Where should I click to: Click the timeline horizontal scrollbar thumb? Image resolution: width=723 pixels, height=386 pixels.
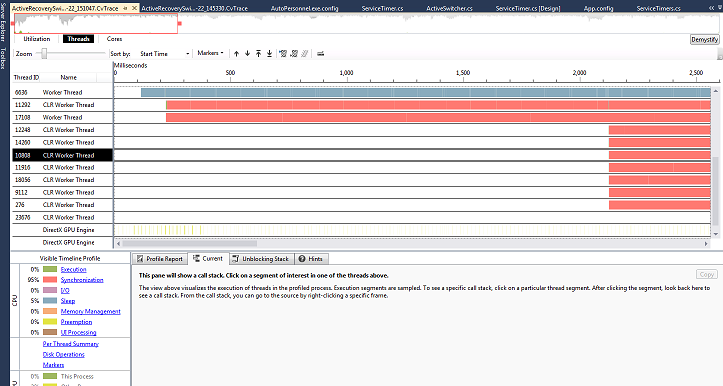pyautogui.click(x=190, y=243)
